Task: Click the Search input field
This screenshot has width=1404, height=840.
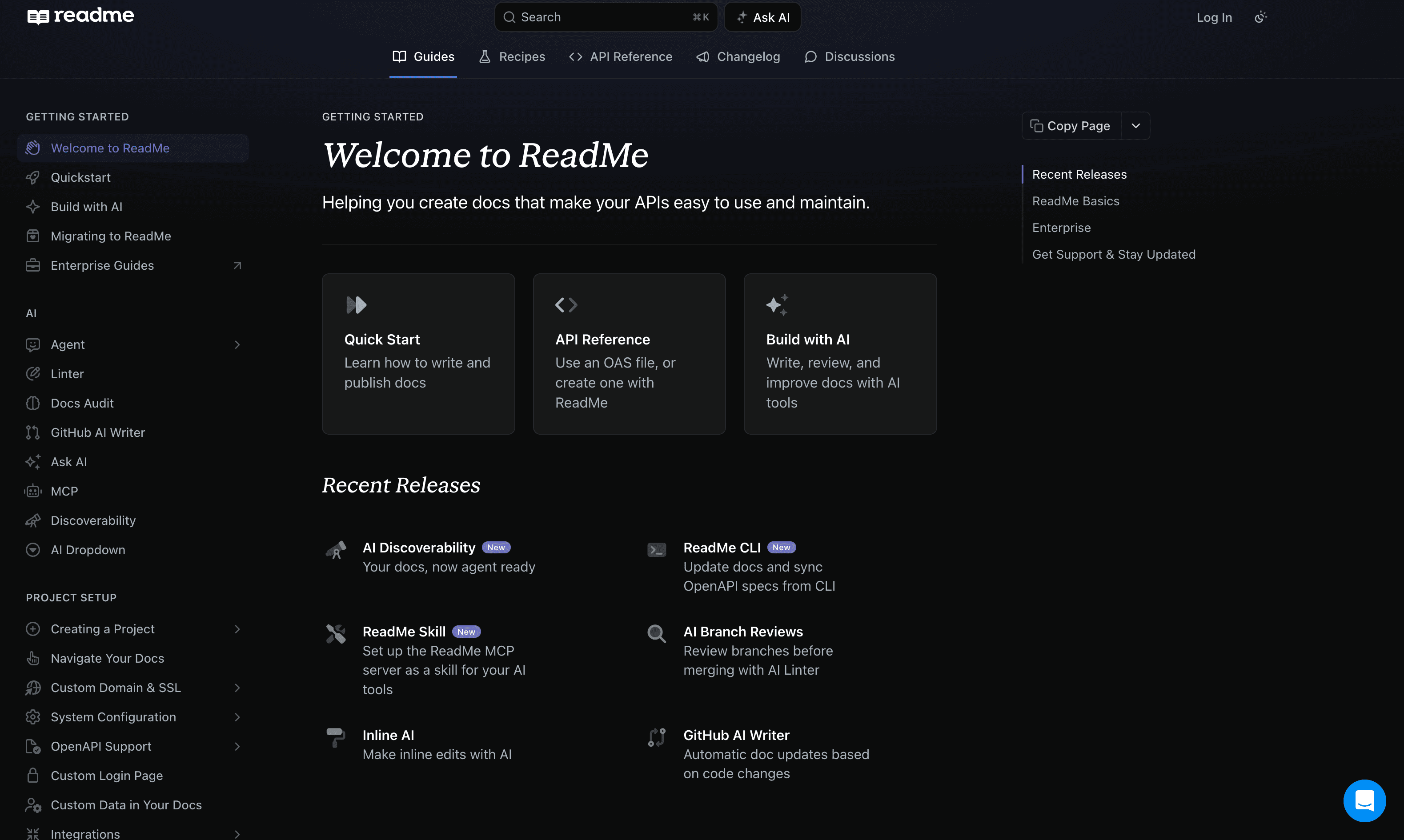Action: pos(606,17)
